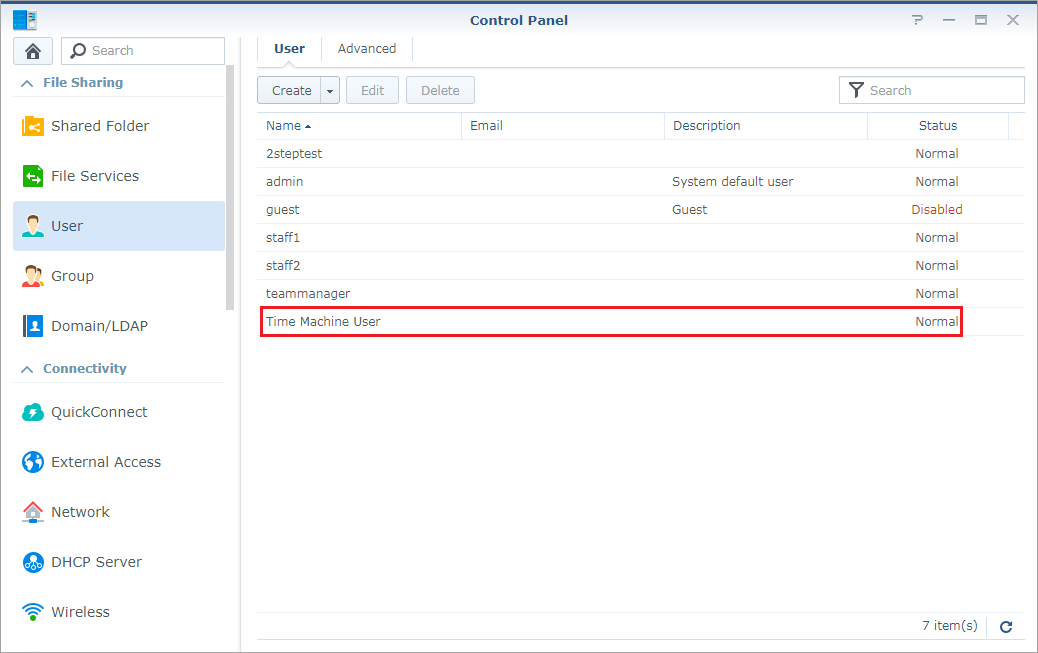Open Shared Folder settings icon

pos(32,126)
